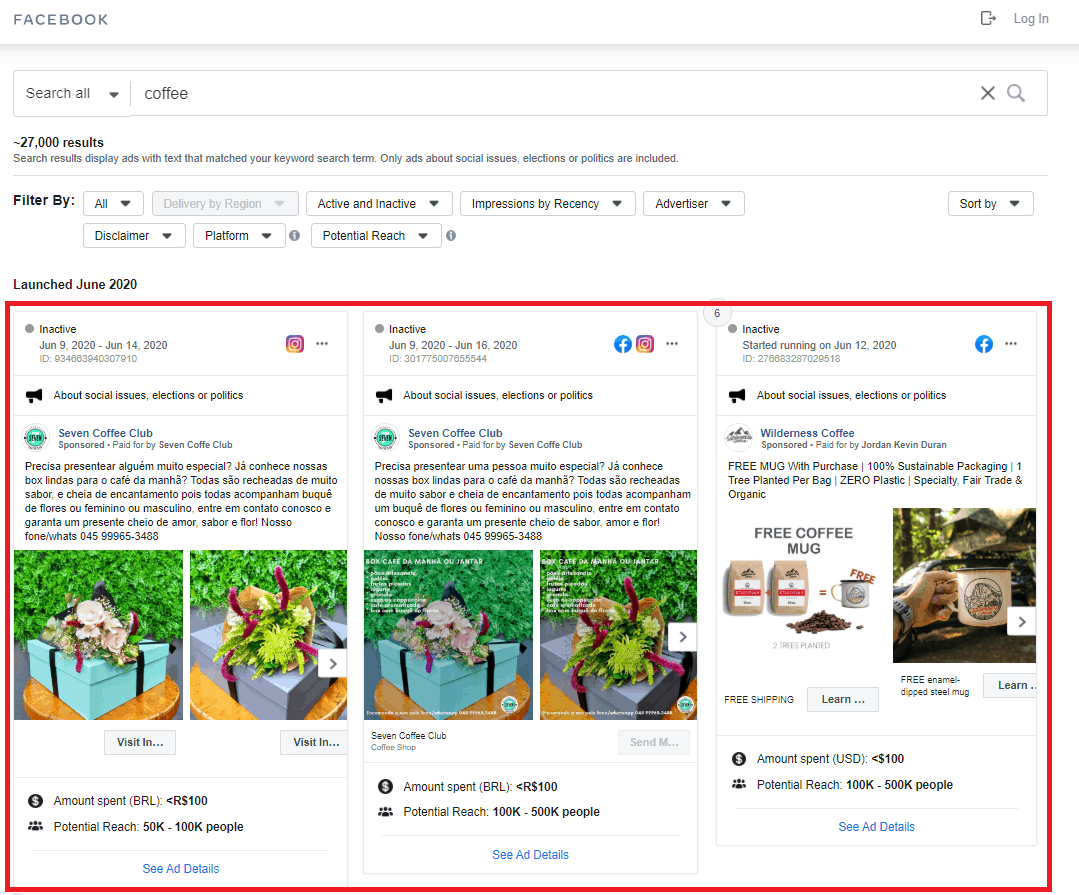Click the Send M... button
The width and height of the screenshot is (1079, 895).
tap(654, 742)
